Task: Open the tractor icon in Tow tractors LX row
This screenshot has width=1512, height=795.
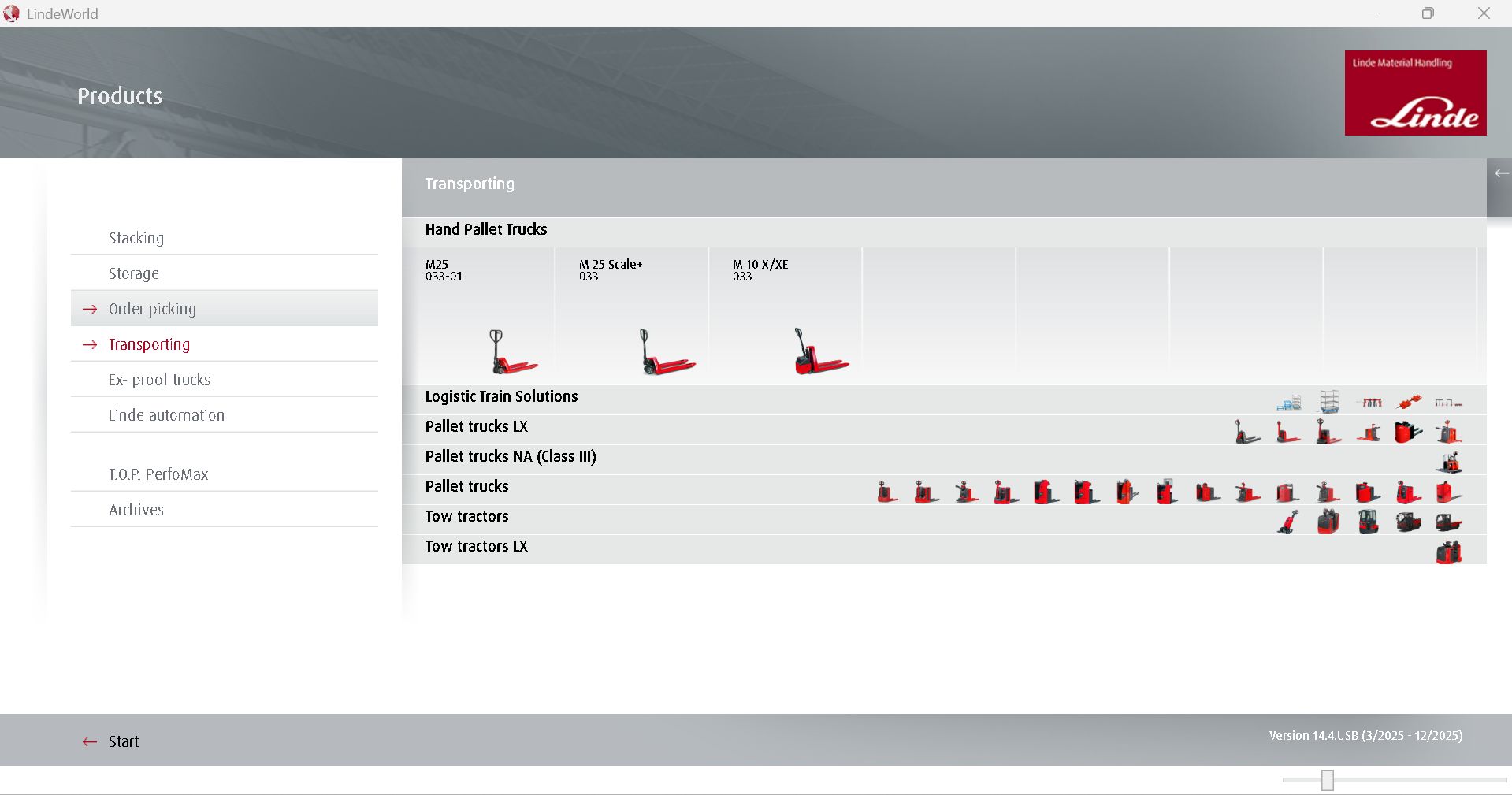Action: [x=1448, y=552]
